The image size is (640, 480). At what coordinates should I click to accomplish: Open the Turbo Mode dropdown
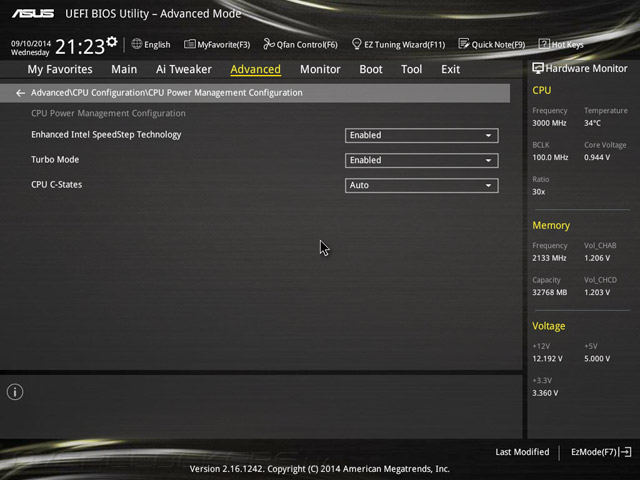coord(421,160)
